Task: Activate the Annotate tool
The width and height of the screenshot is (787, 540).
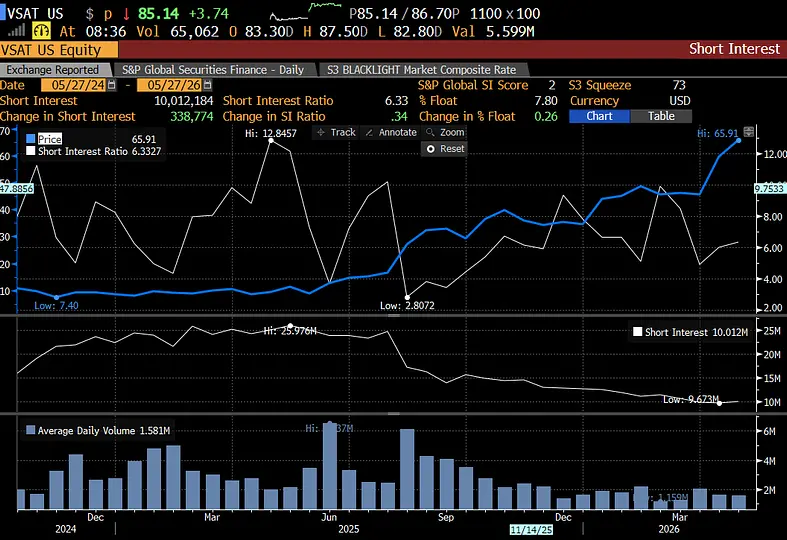Action: [391, 132]
